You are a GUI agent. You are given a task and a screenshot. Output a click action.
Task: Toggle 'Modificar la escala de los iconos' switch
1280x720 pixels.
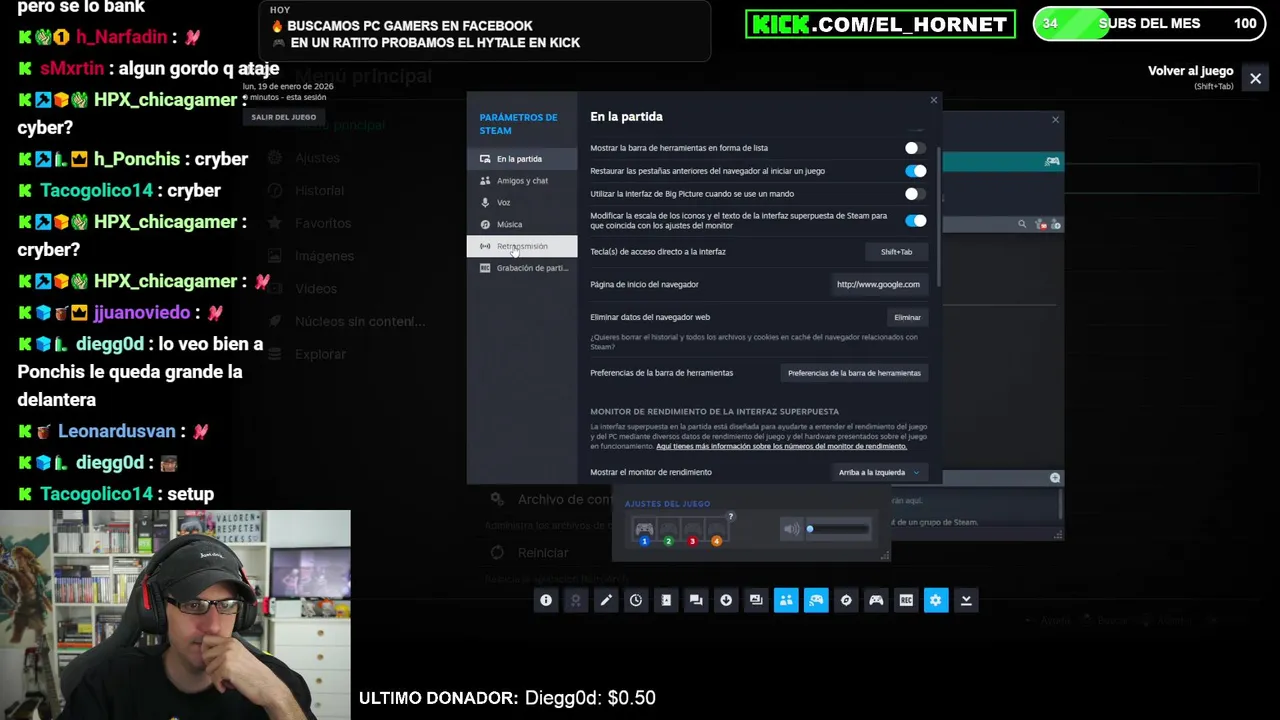915,220
